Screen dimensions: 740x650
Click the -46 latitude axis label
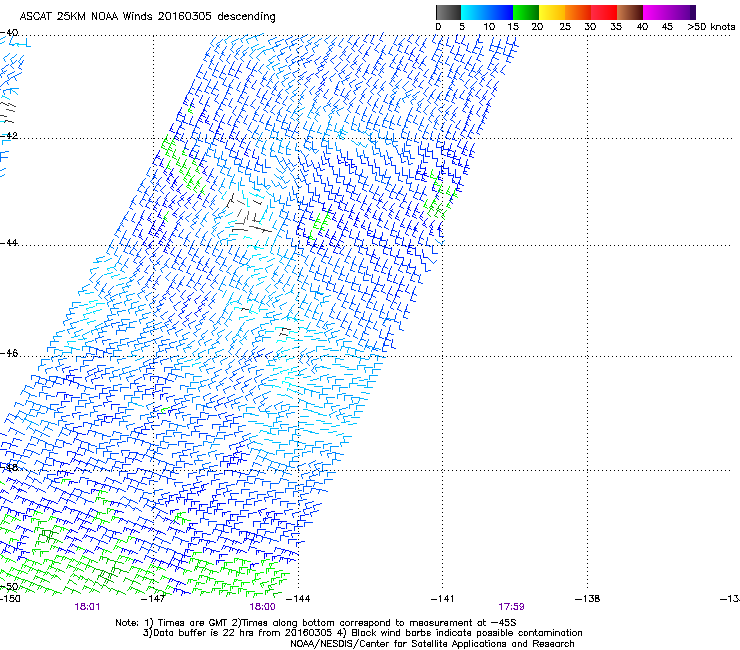click(x=9, y=353)
